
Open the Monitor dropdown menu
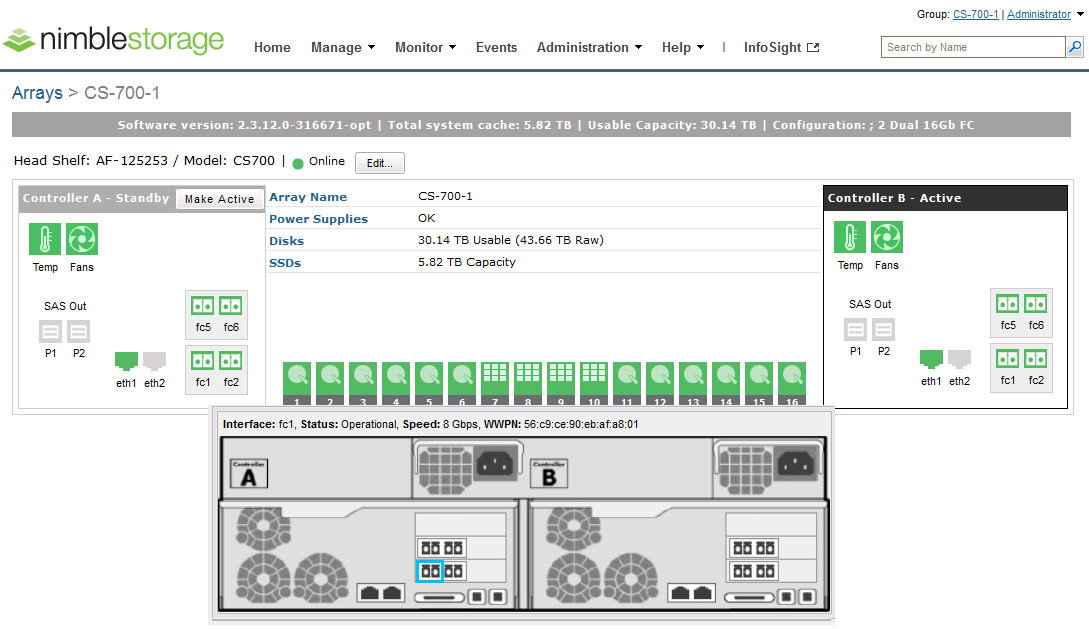click(x=425, y=47)
